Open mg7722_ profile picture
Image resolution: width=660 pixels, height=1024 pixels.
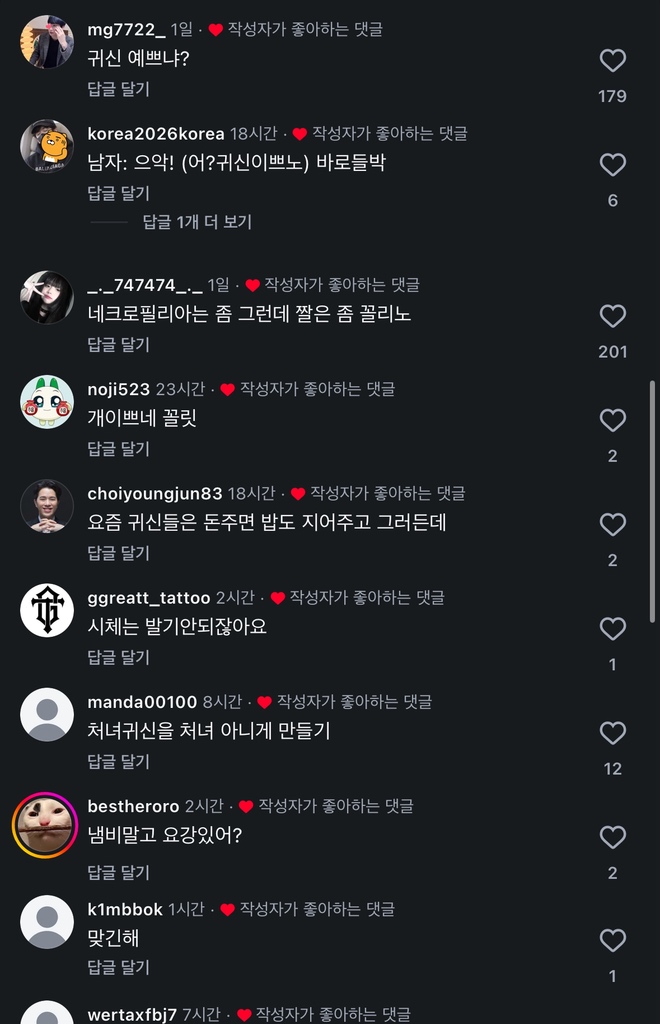47,42
